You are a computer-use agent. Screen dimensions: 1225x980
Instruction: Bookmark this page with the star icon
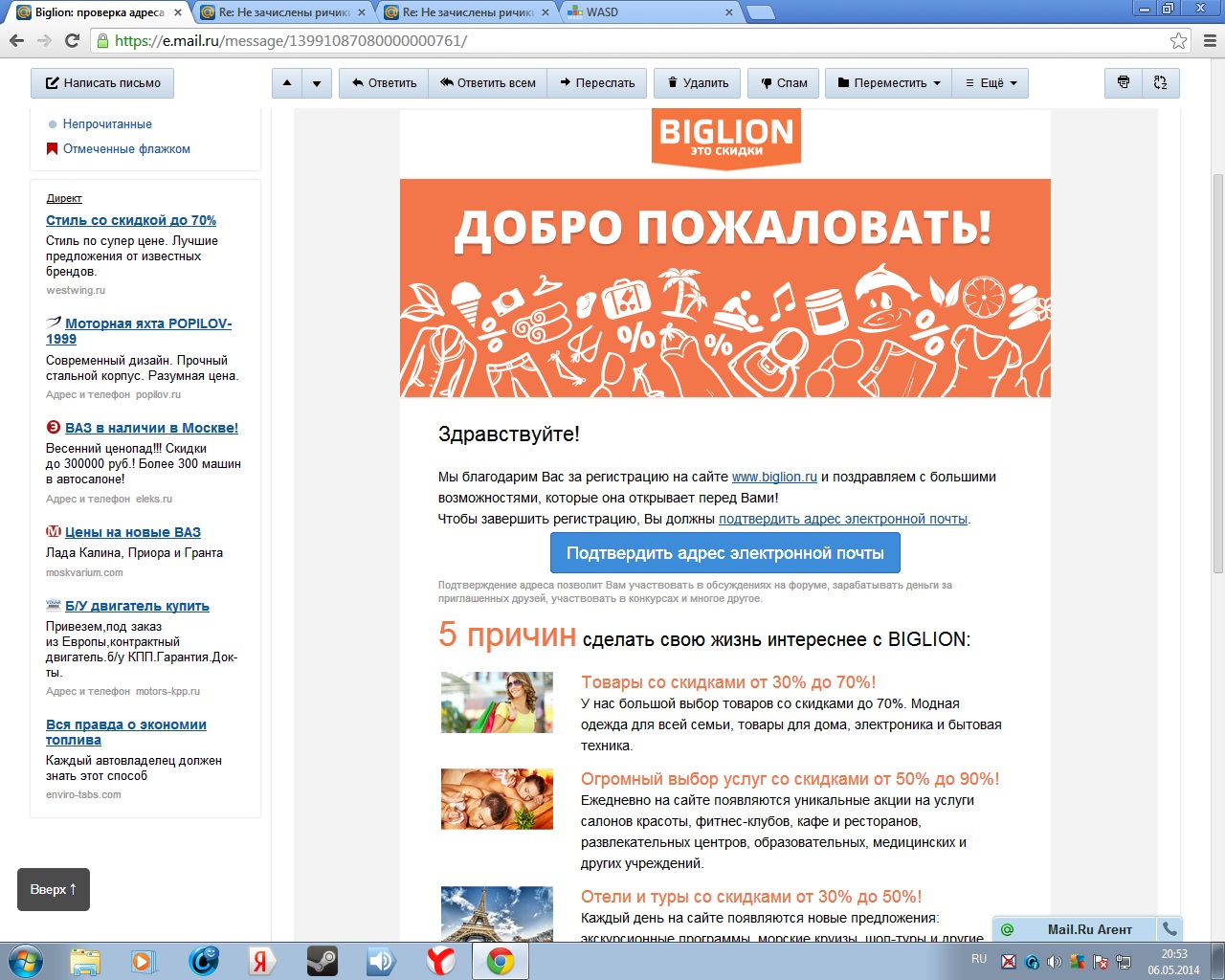(1178, 40)
